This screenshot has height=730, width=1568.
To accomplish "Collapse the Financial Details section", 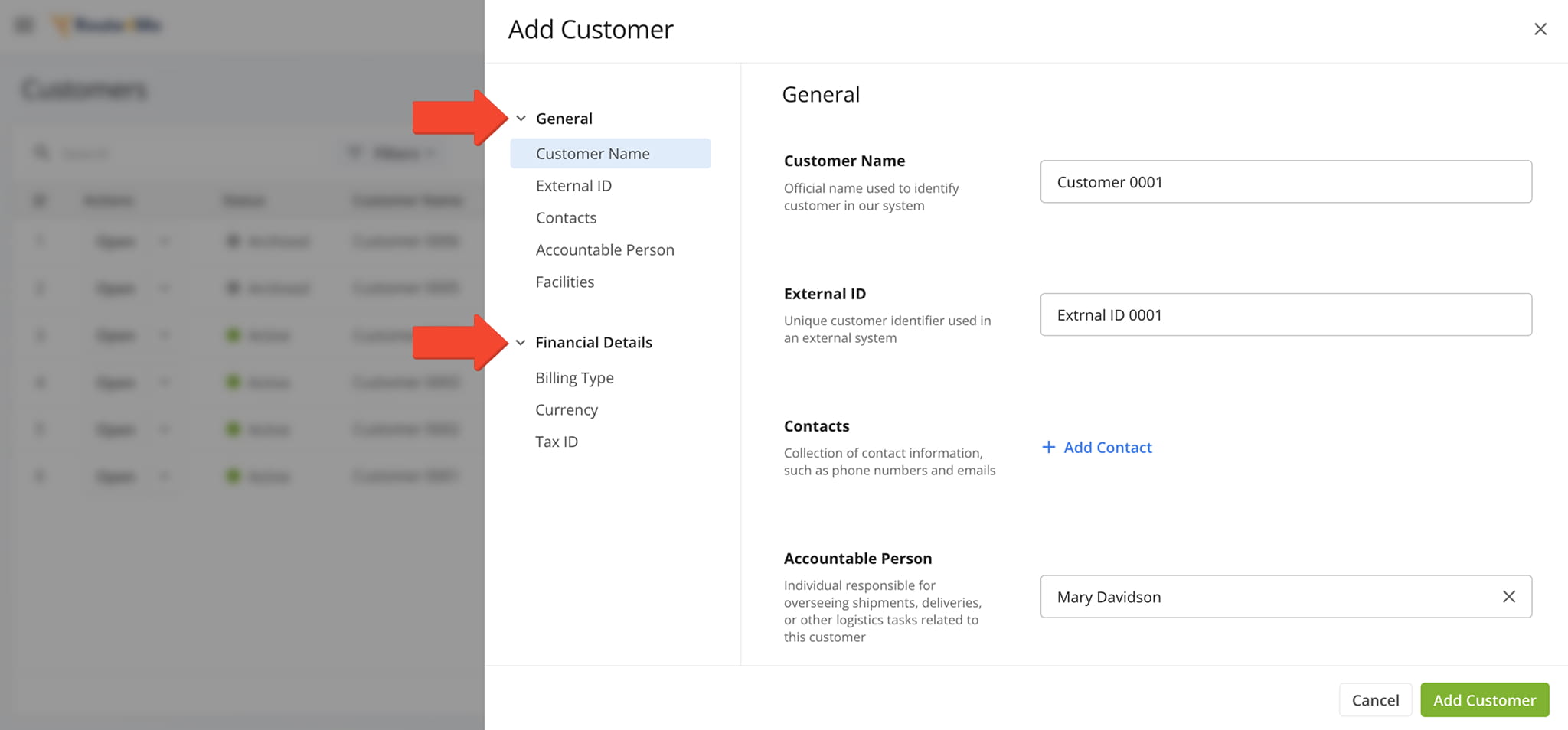I will click(521, 342).
